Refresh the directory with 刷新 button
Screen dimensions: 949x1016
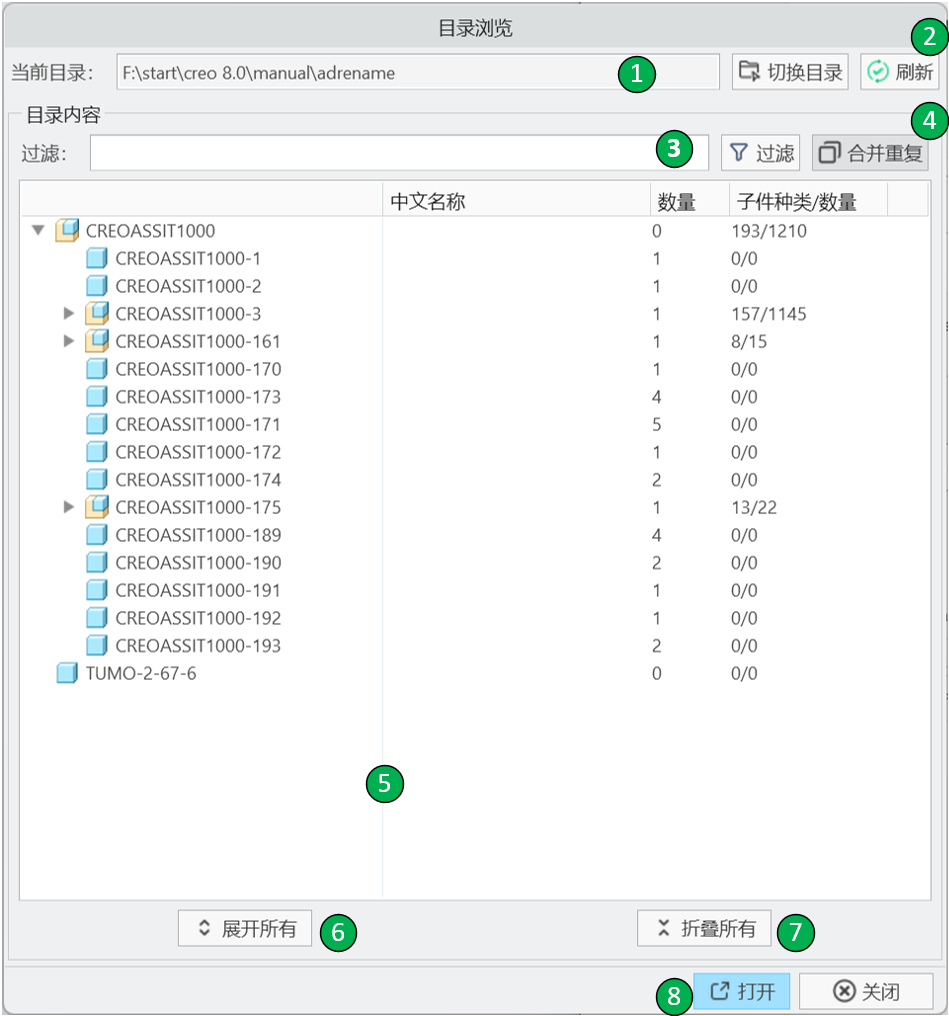tap(899, 72)
